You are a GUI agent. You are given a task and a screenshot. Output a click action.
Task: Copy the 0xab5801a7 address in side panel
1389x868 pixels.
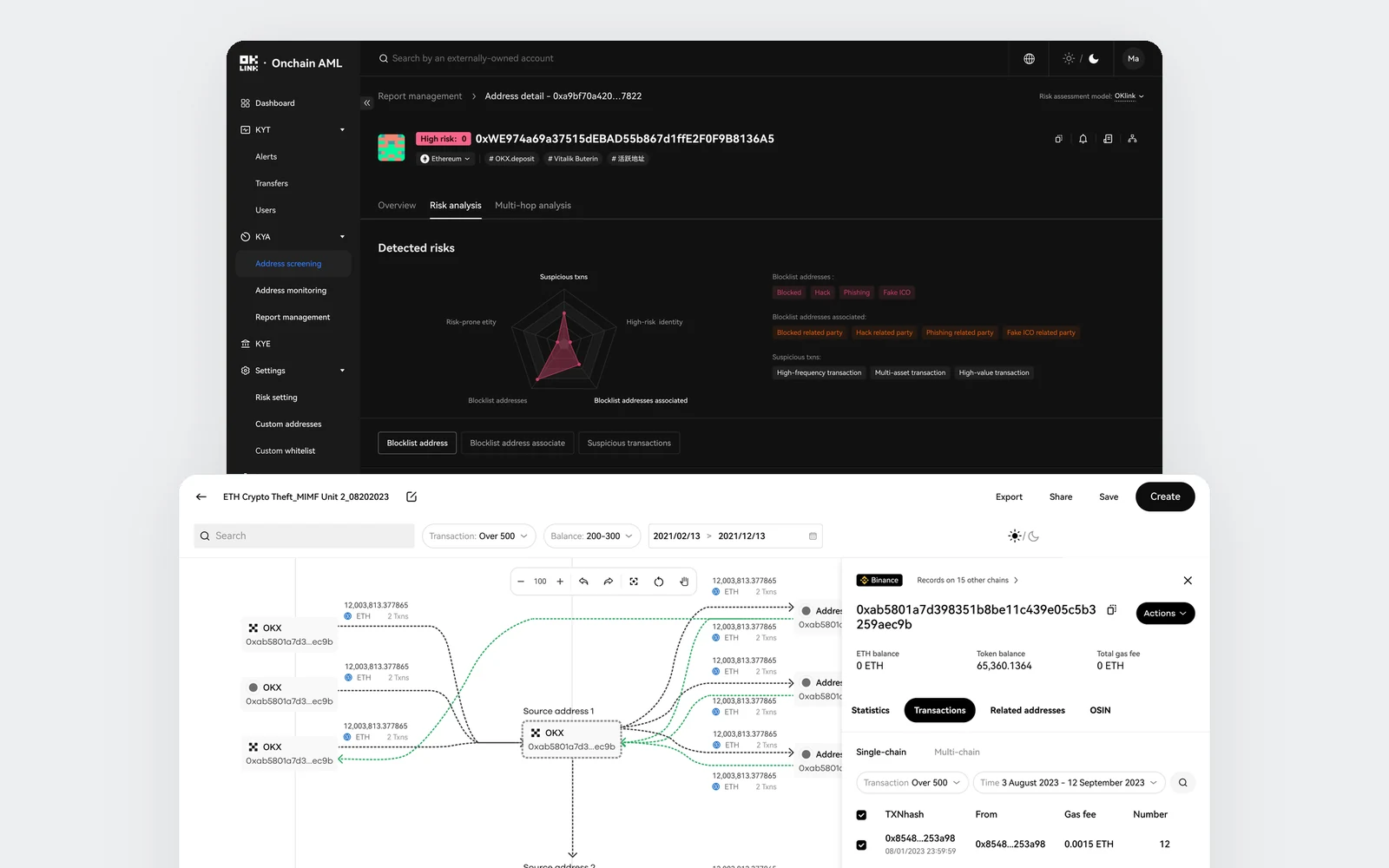(x=1111, y=610)
